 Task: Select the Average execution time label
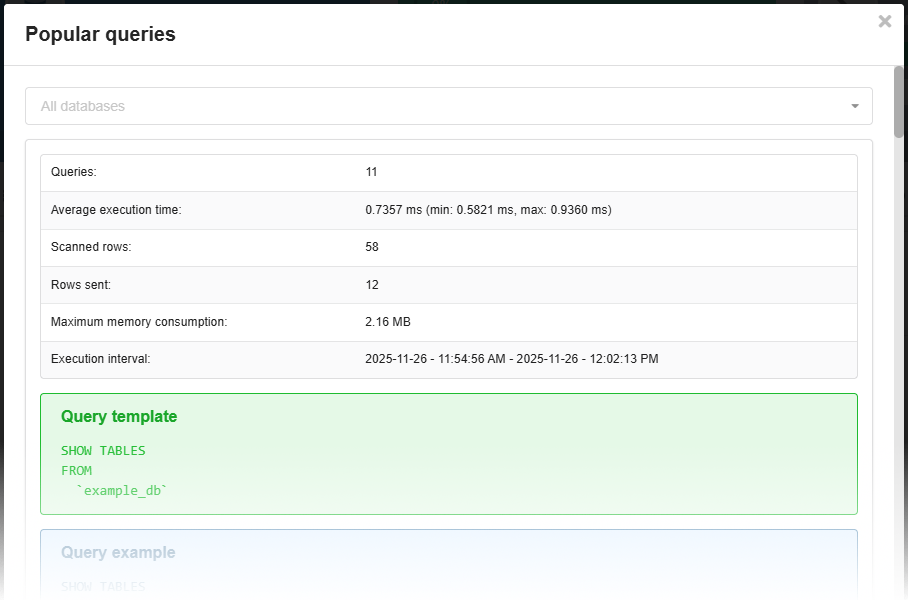(x=116, y=210)
